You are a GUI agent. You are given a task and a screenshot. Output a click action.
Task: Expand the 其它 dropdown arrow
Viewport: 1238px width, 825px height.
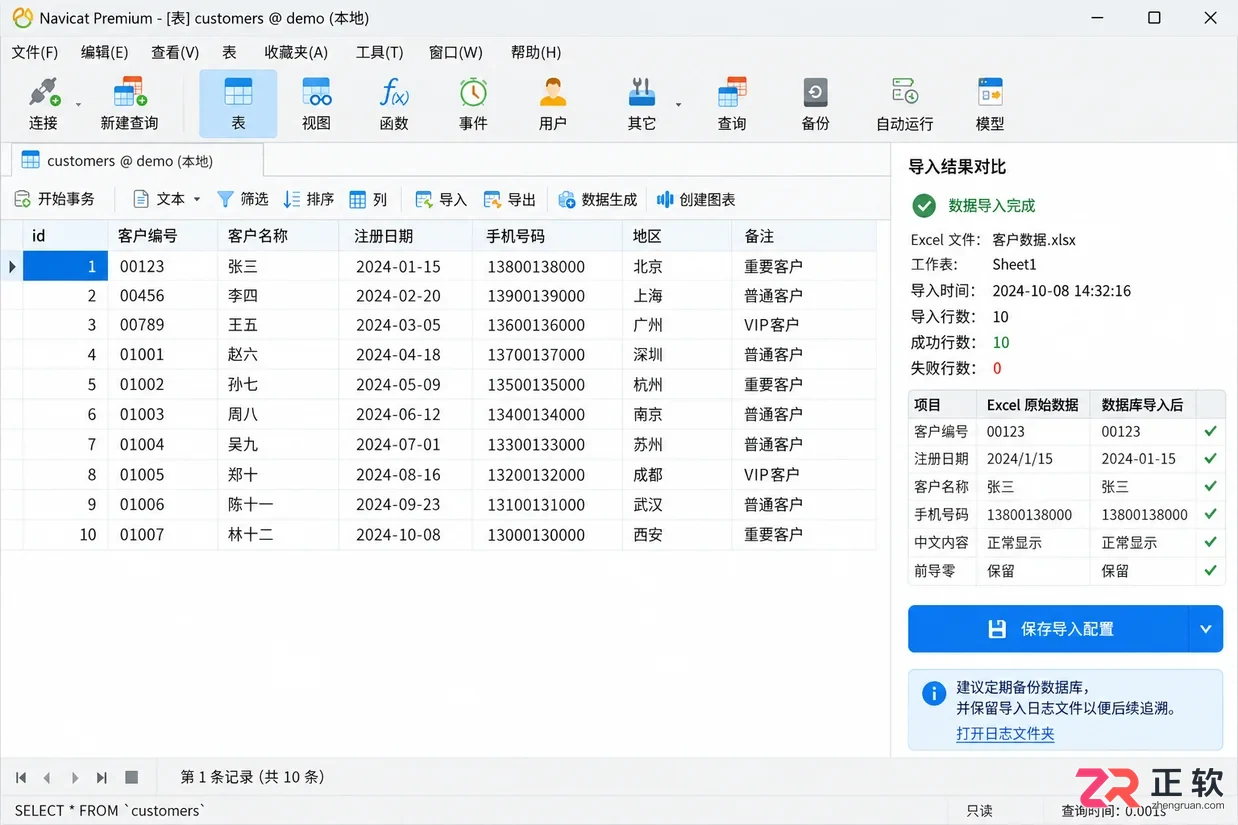pyautogui.click(x=678, y=104)
